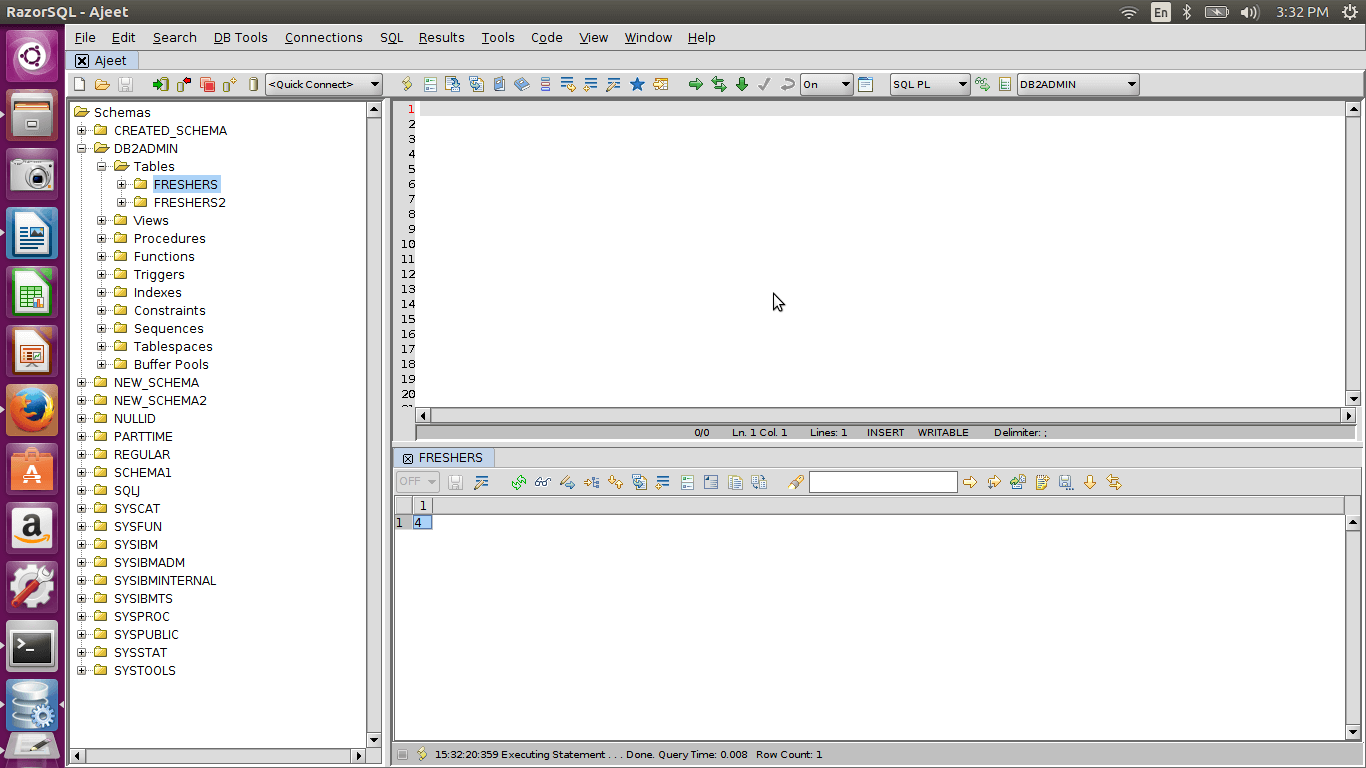Click the Commit checkmark icon
This screenshot has height=768, width=1366.
765,85
